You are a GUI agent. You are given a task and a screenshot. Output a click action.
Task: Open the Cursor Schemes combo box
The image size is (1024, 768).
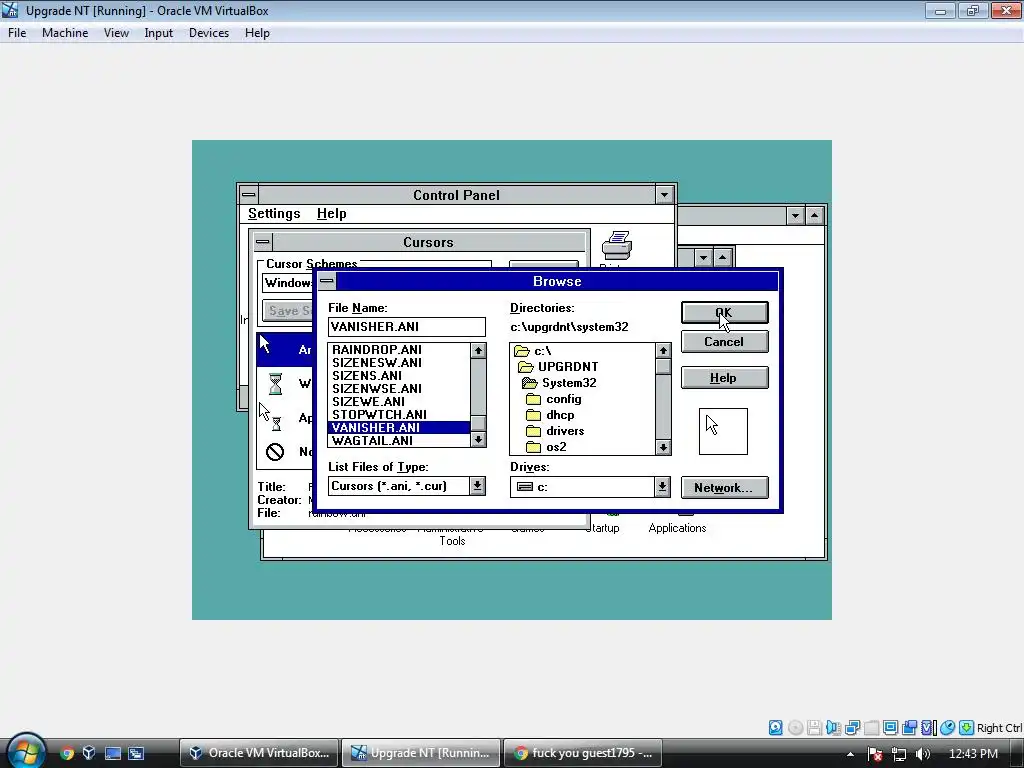pyautogui.click(x=287, y=283)
